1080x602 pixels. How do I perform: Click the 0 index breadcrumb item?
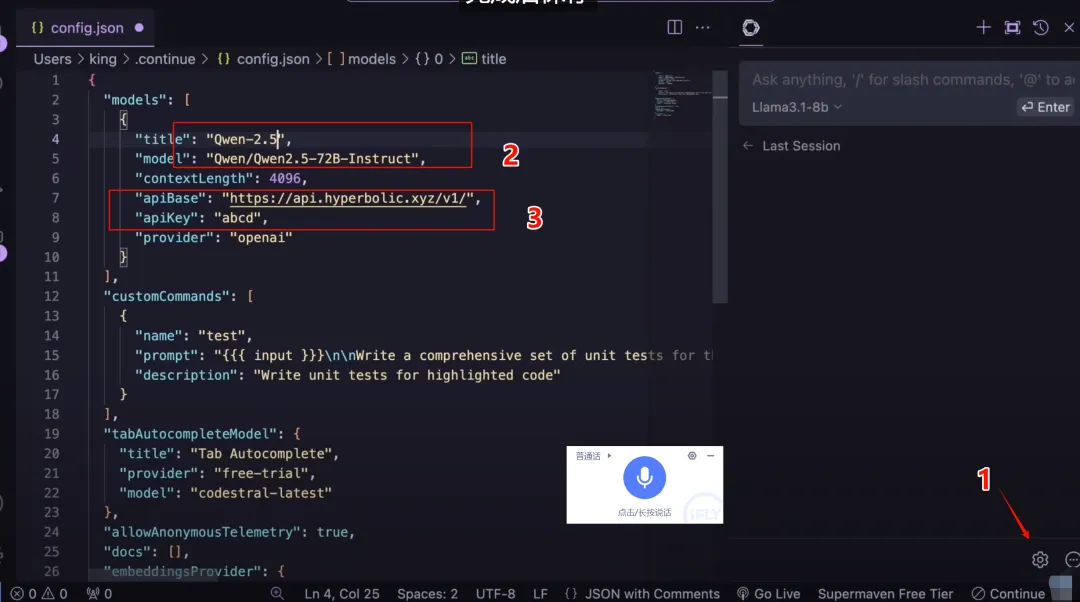pos(429,59)
